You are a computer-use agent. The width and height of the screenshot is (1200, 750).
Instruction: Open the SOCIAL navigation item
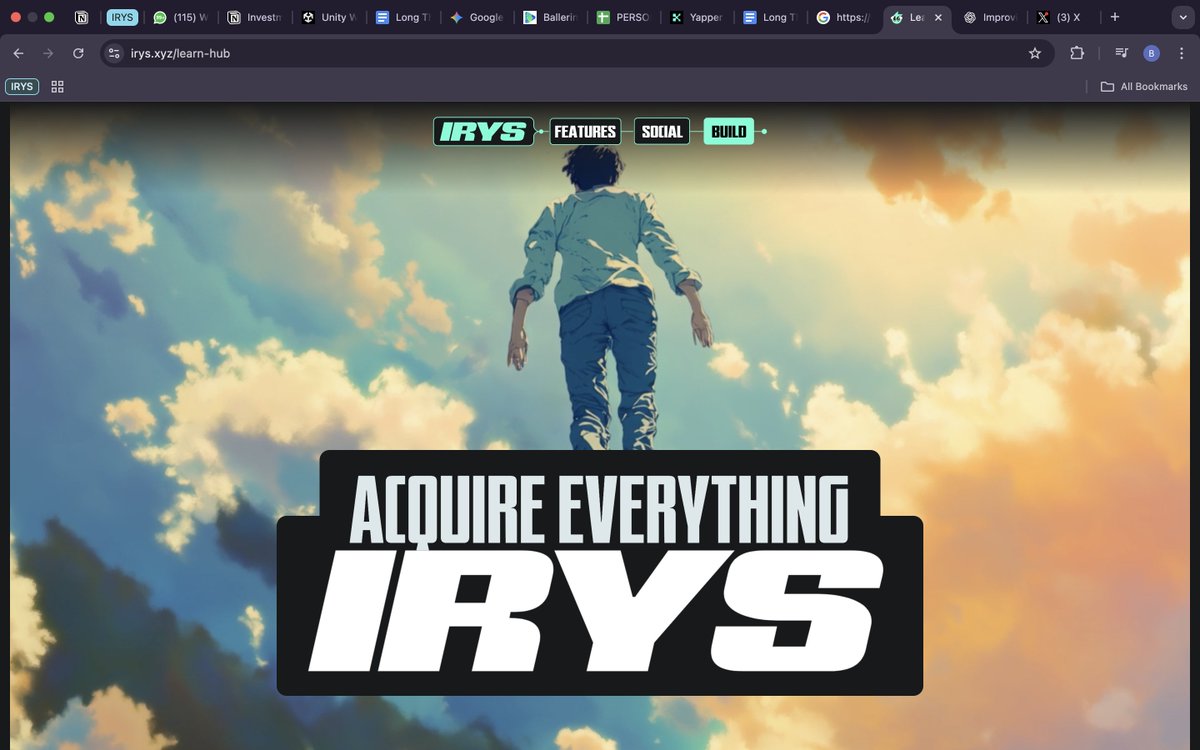662,131
